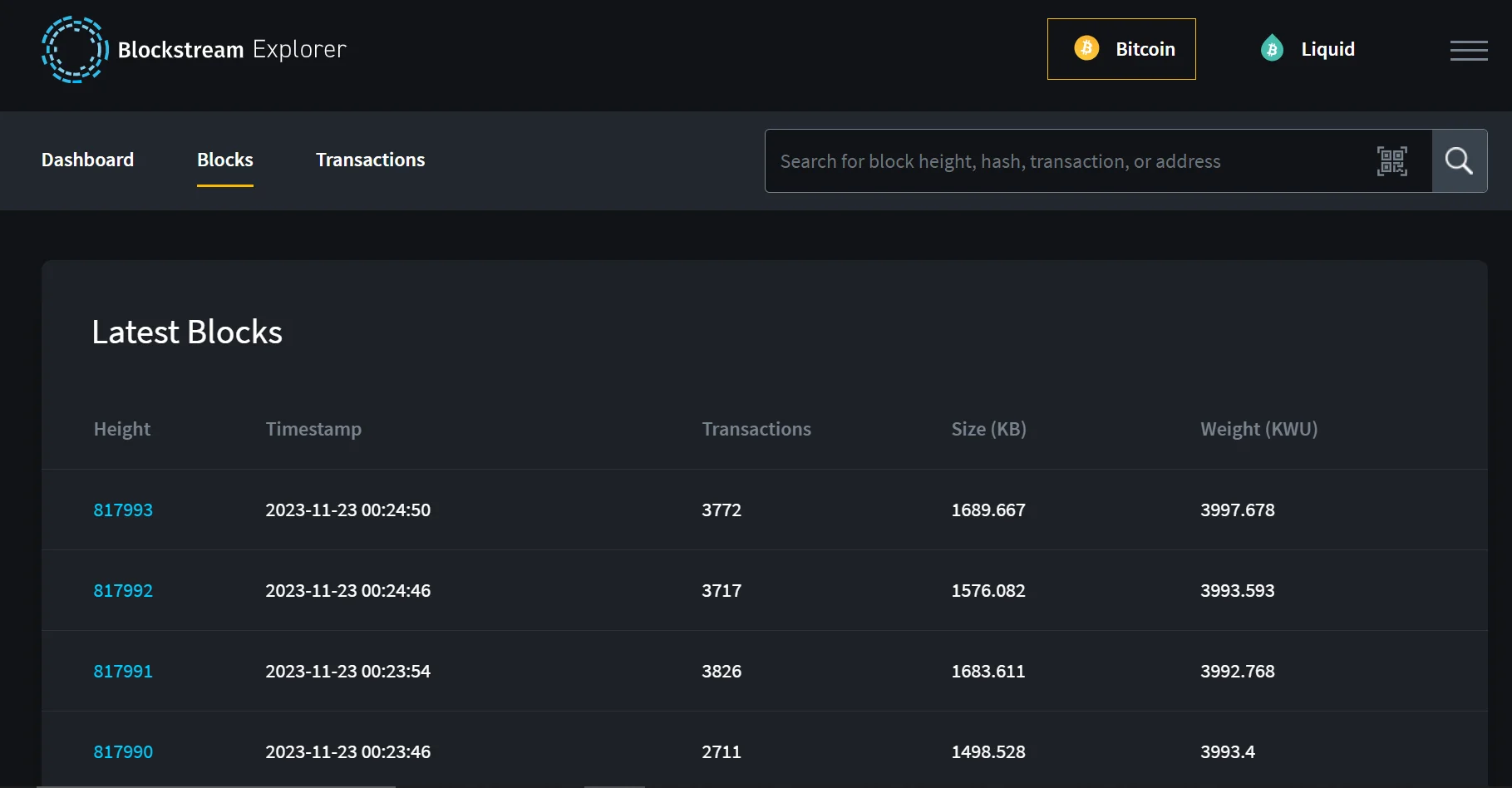Click the Weight (KWU) column header
This screenshot has height=788, width=1512.
click(x=1258, y=429)
